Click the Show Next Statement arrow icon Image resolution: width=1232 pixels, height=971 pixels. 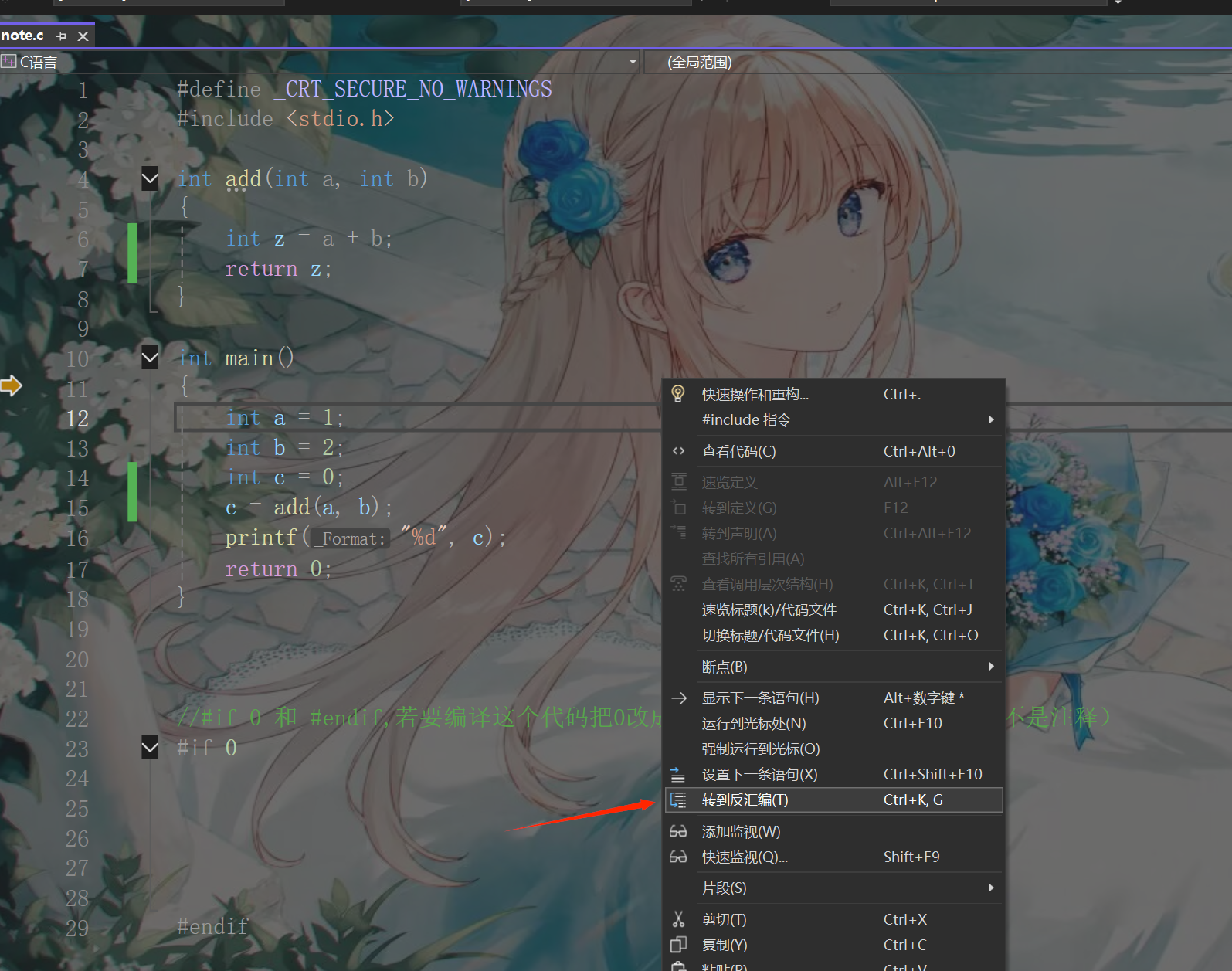(x=679, y=698)
